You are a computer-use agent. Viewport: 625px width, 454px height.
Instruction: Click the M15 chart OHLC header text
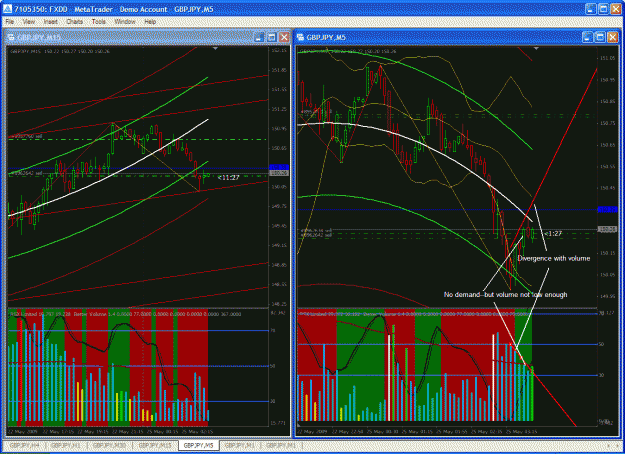point(60,51)
